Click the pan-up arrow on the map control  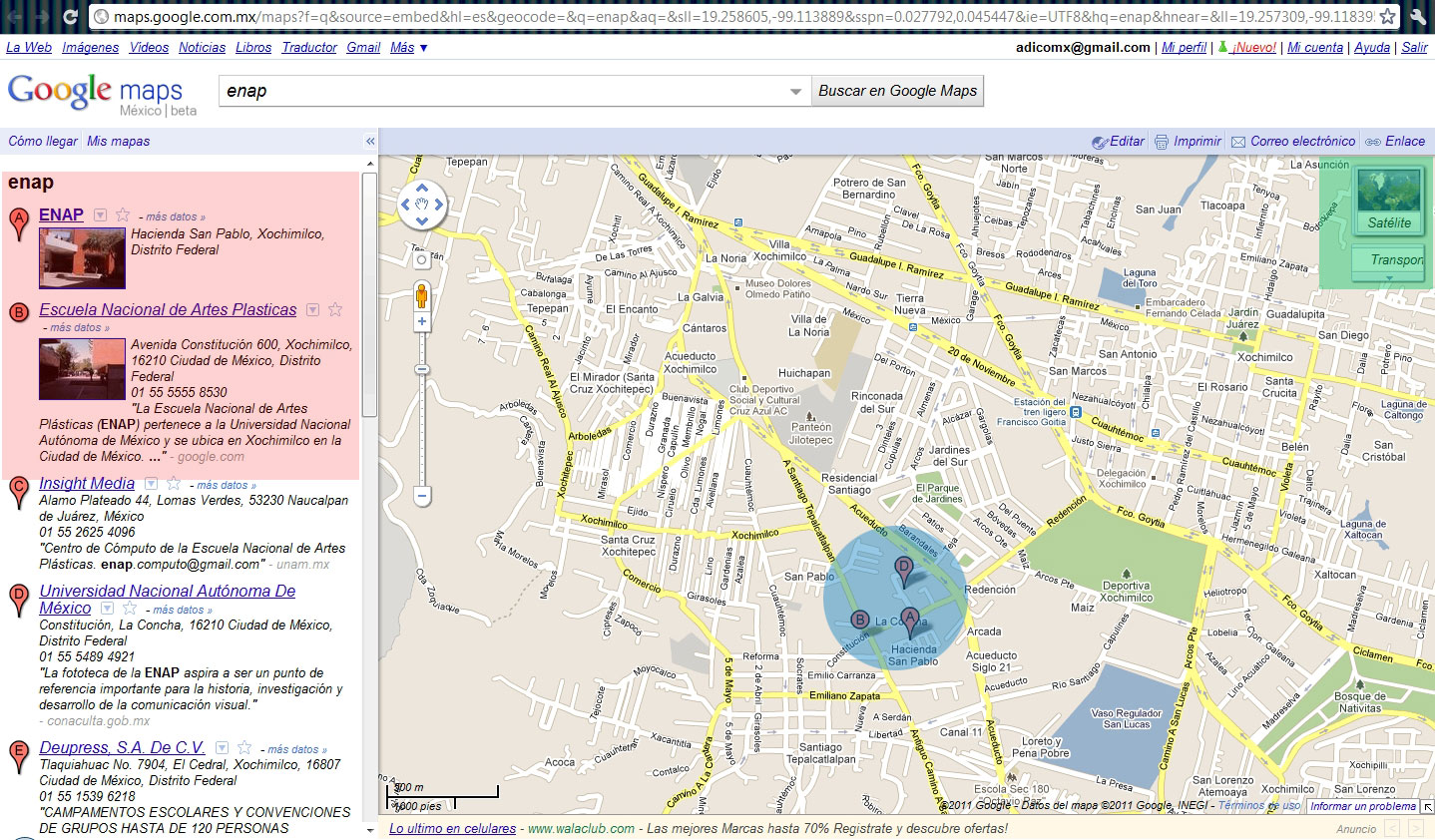coord(421,188)
